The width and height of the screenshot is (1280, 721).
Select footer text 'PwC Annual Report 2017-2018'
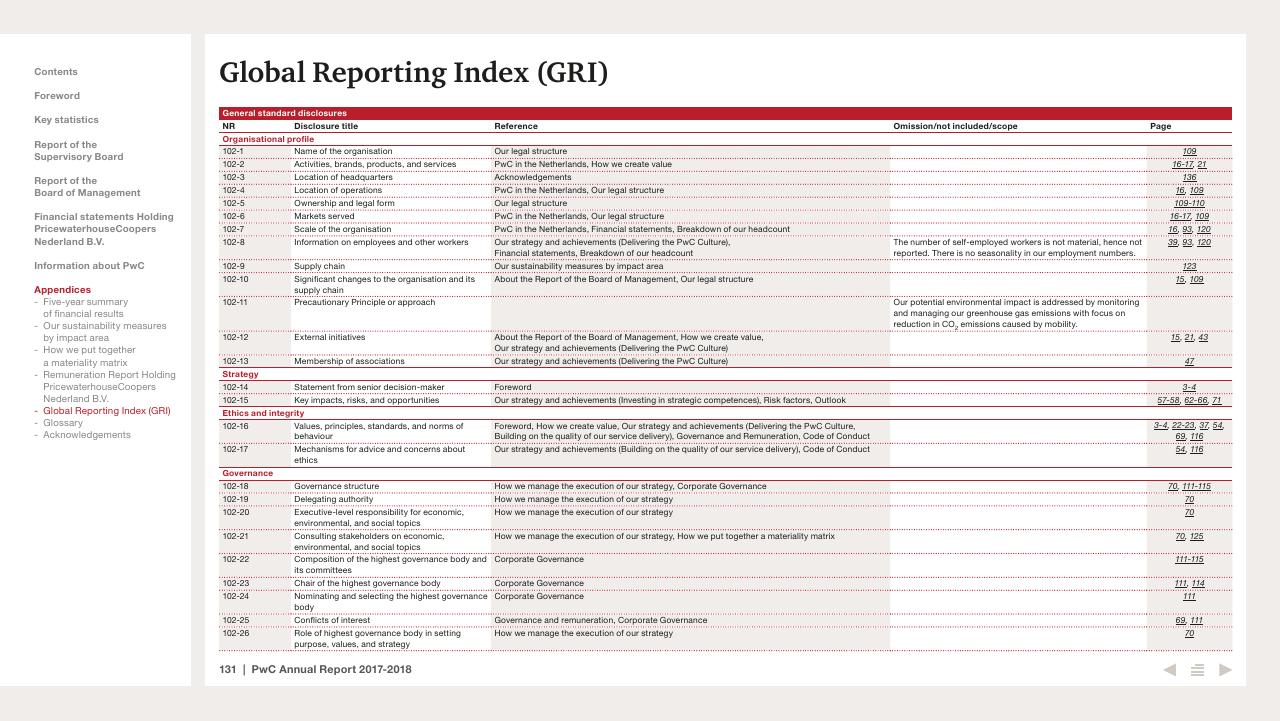[x=331, y=670]
